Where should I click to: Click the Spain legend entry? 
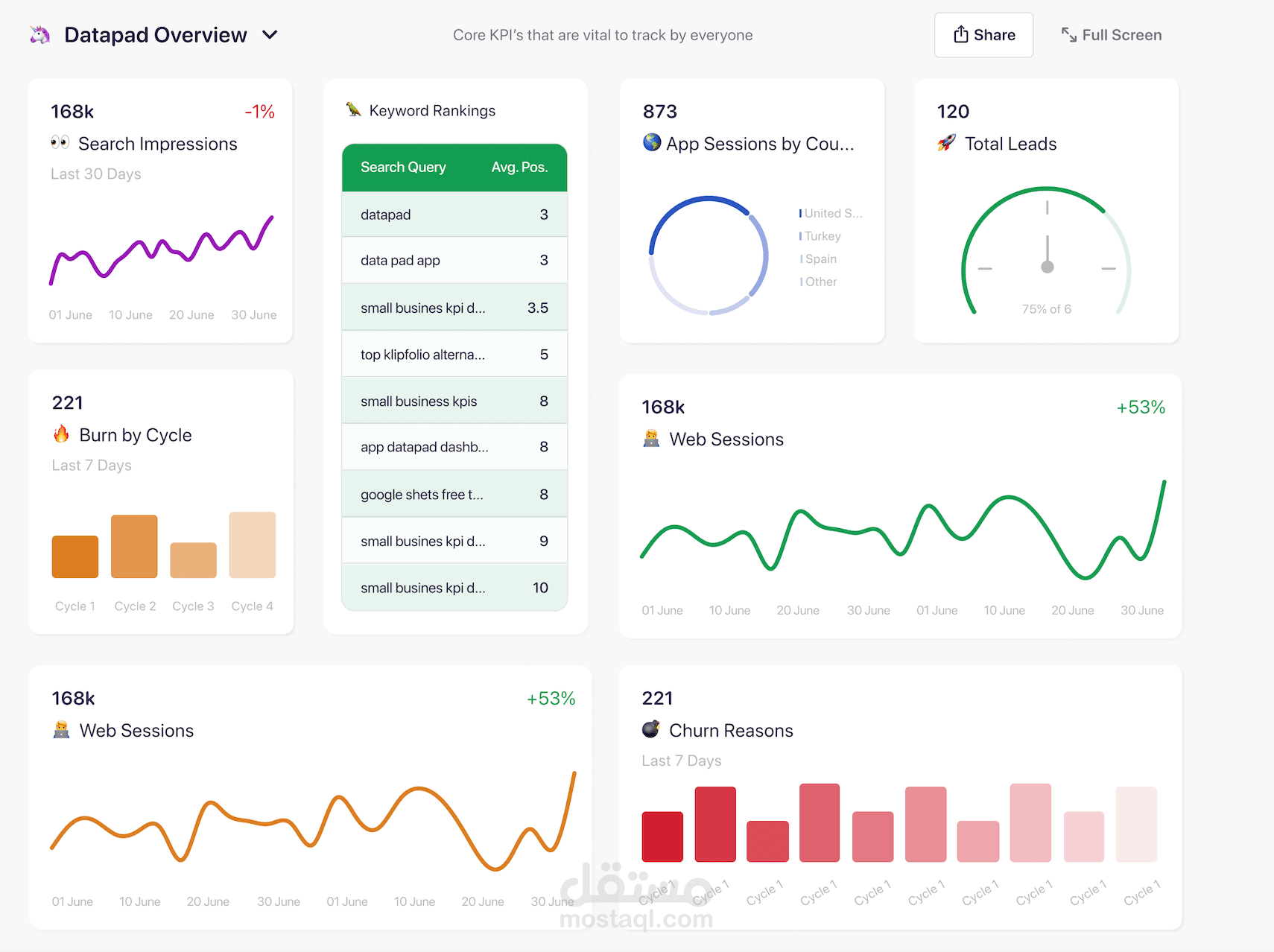pyautogui.click(x=818, y=259)
